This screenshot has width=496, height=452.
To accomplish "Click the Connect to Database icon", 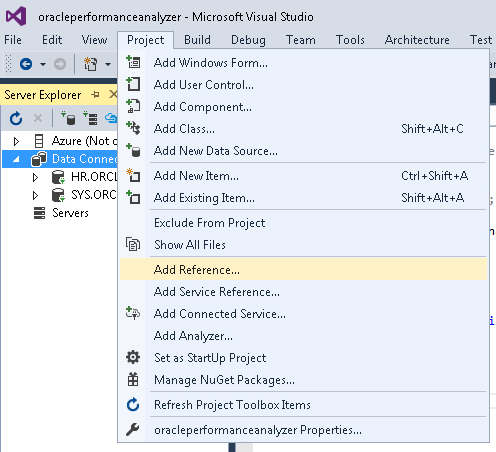I will [x=68, y=118].
